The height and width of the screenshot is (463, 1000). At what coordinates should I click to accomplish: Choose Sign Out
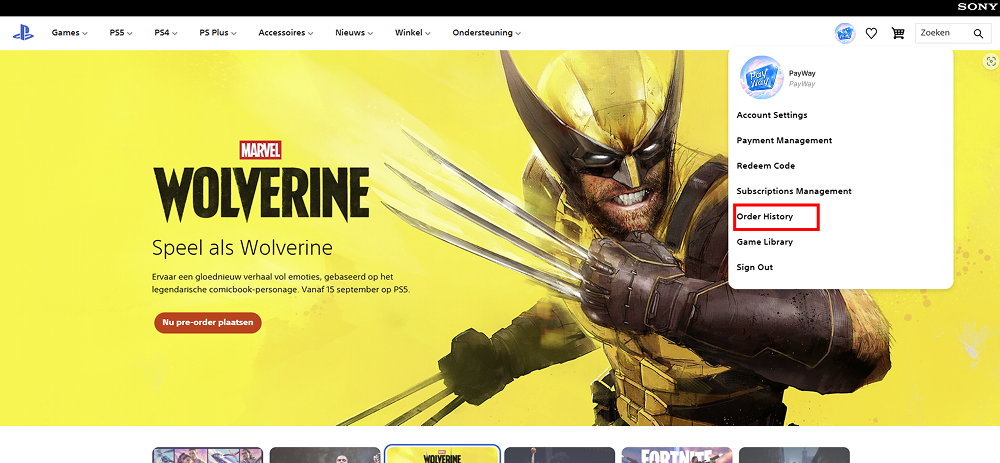tap(754, 267)
